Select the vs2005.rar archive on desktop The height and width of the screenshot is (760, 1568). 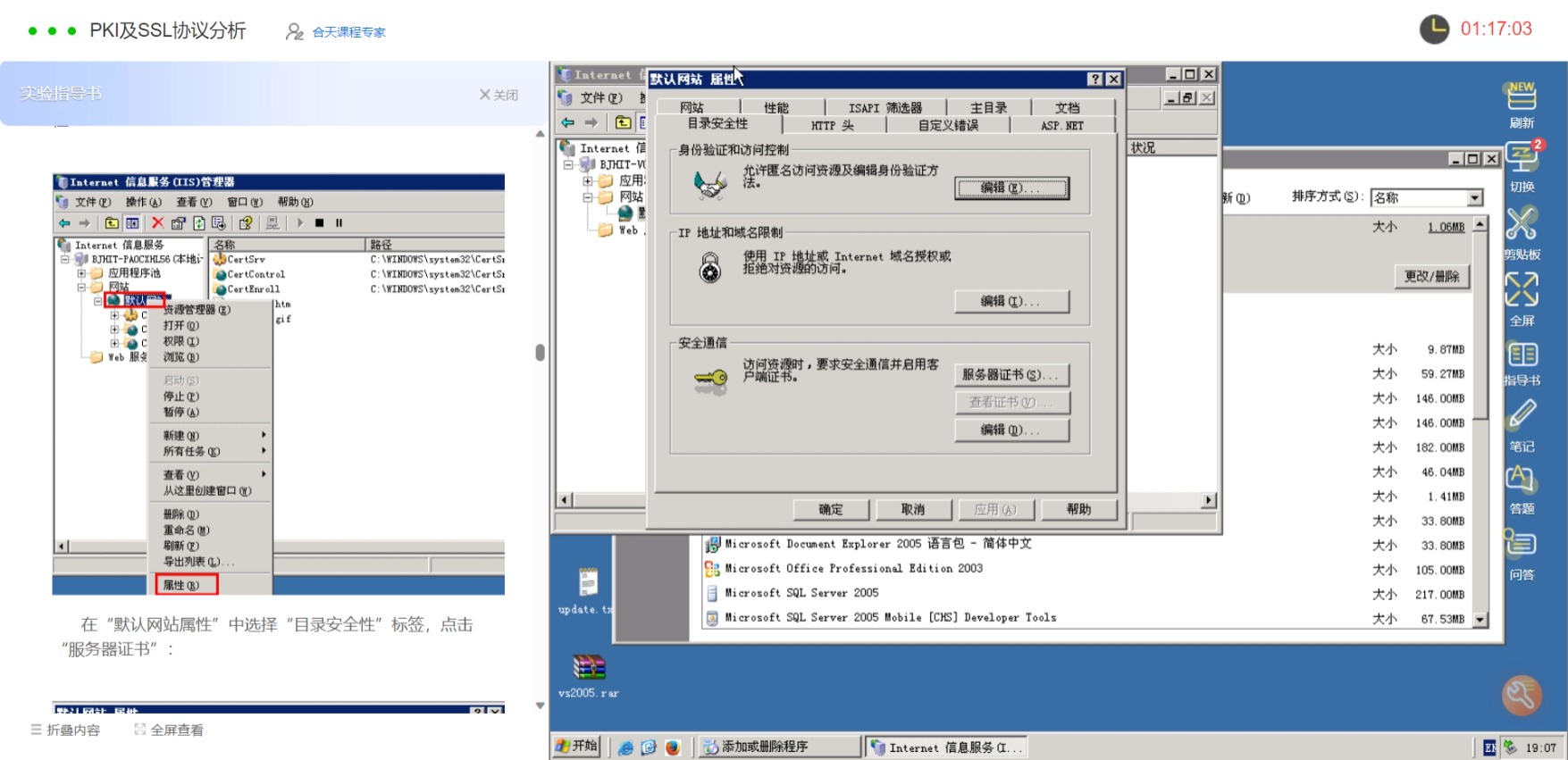589,667
